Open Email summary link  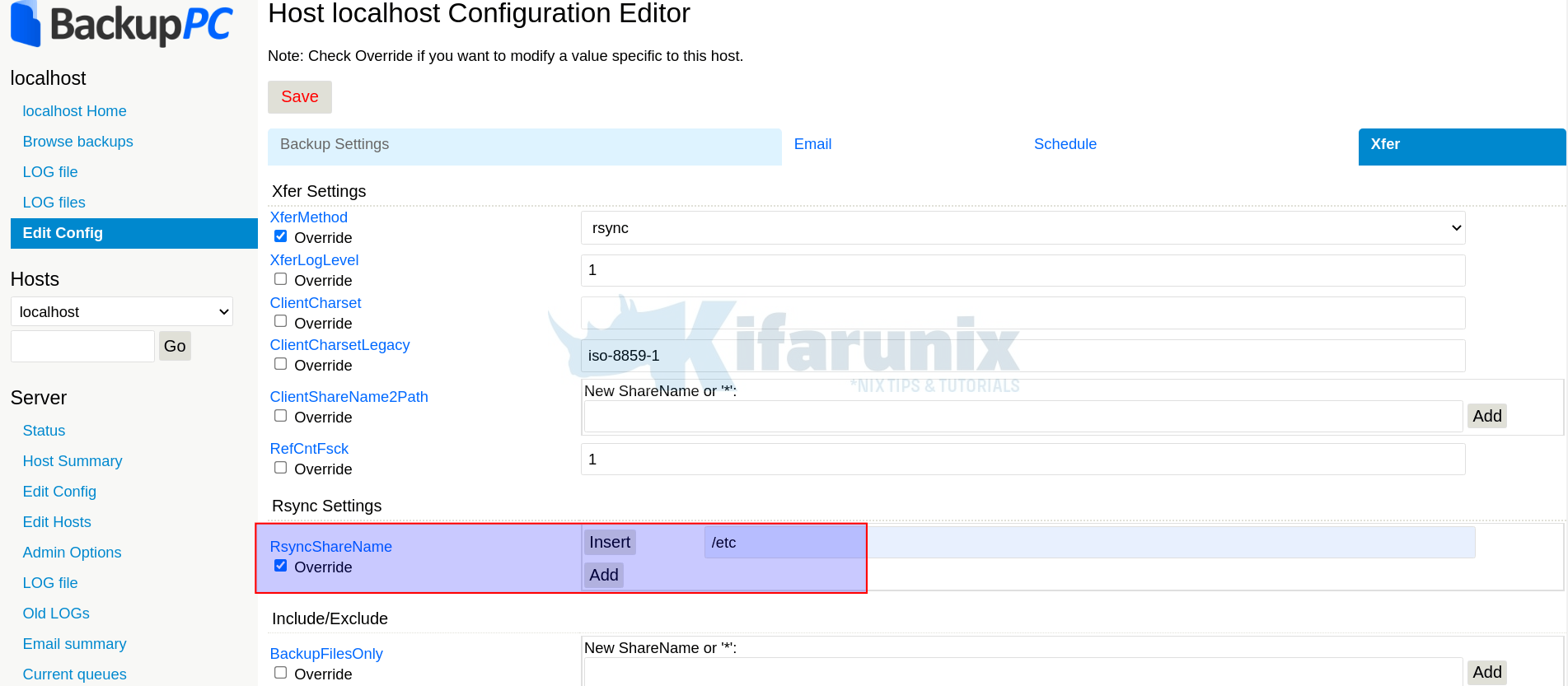coord(75,644)
